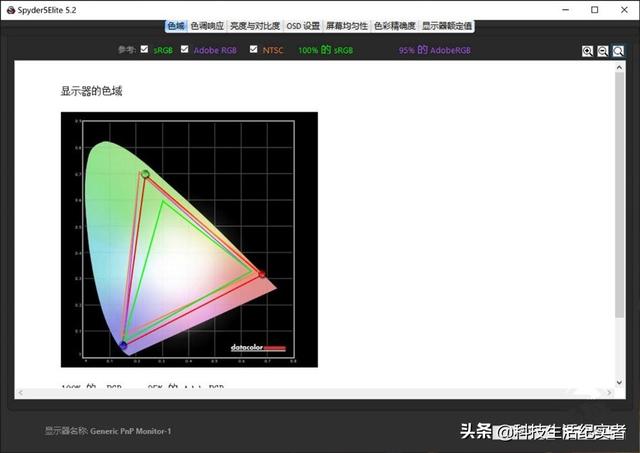Minimize the SpyderSElite window
Screen dimensions: 640x453
[x=566, y=10]
